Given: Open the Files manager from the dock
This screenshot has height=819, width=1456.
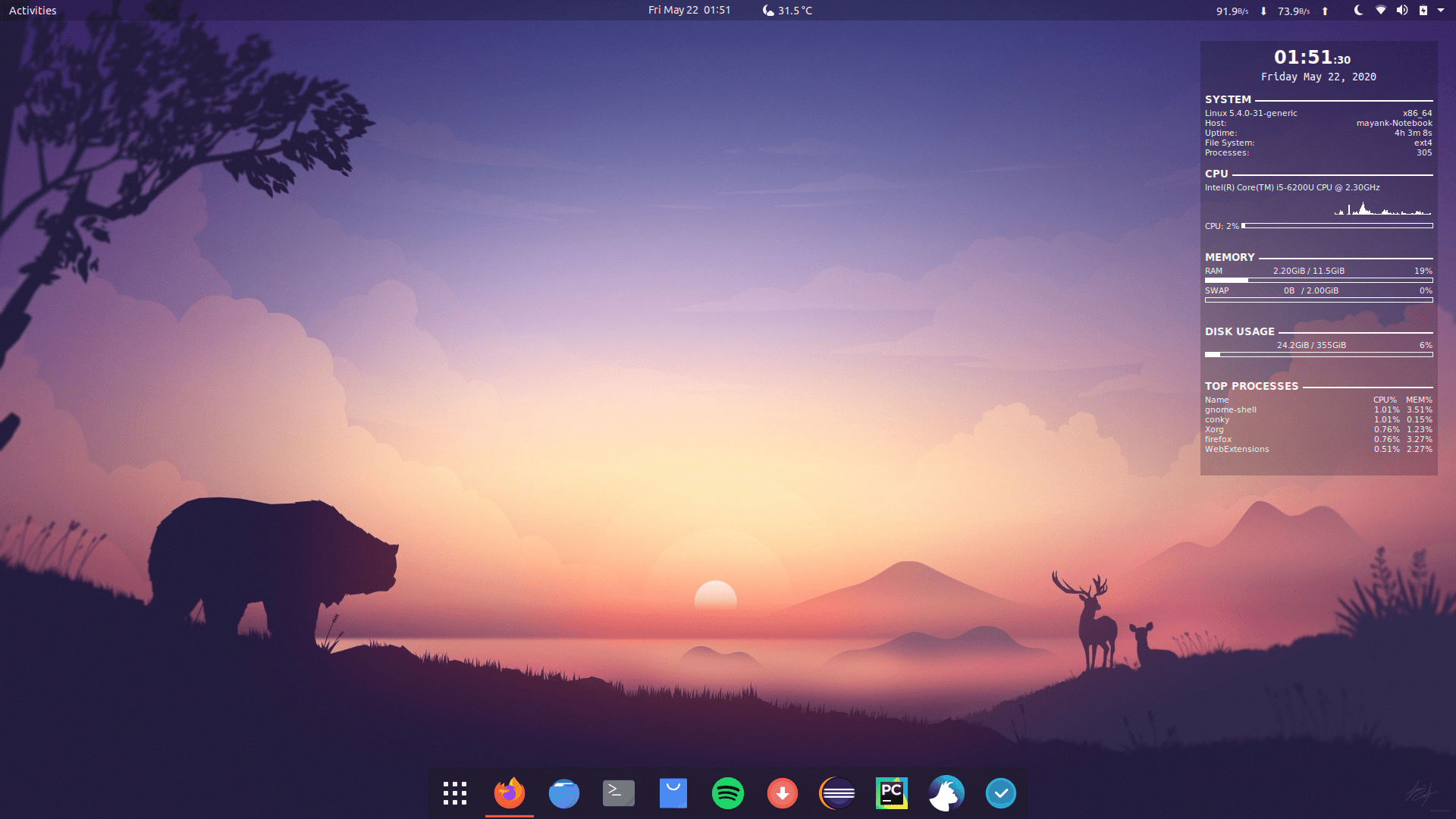Looking at the screenshot, I should point(564,793).
